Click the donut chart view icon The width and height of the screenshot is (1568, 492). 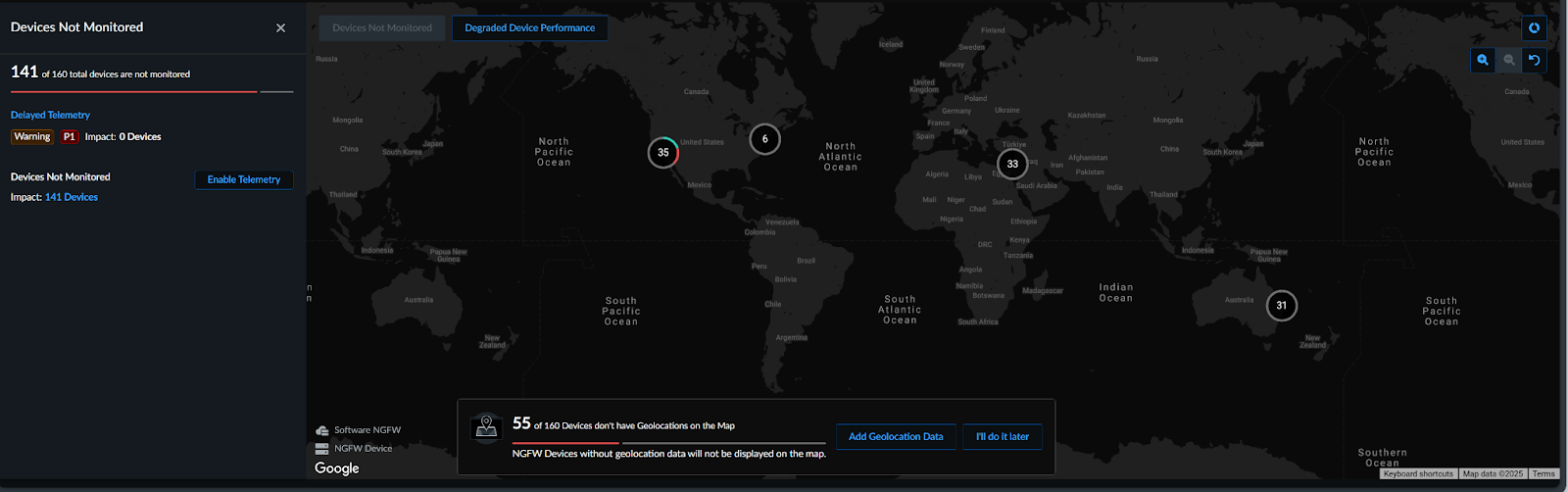coord(1534,28)
